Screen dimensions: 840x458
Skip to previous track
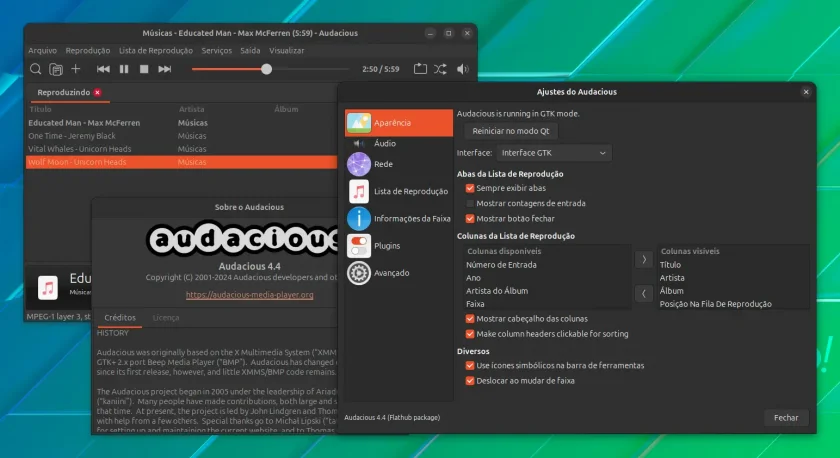pyautogui.click(x=103, y=69)
